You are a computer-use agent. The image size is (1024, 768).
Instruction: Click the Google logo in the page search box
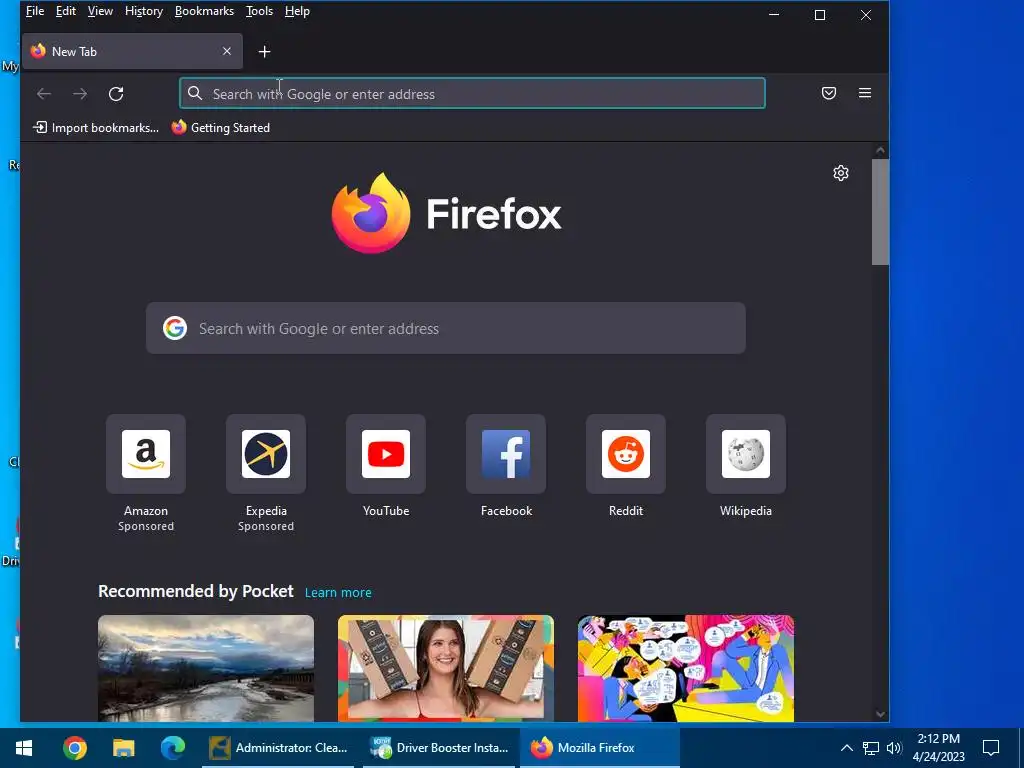[175, 328]
